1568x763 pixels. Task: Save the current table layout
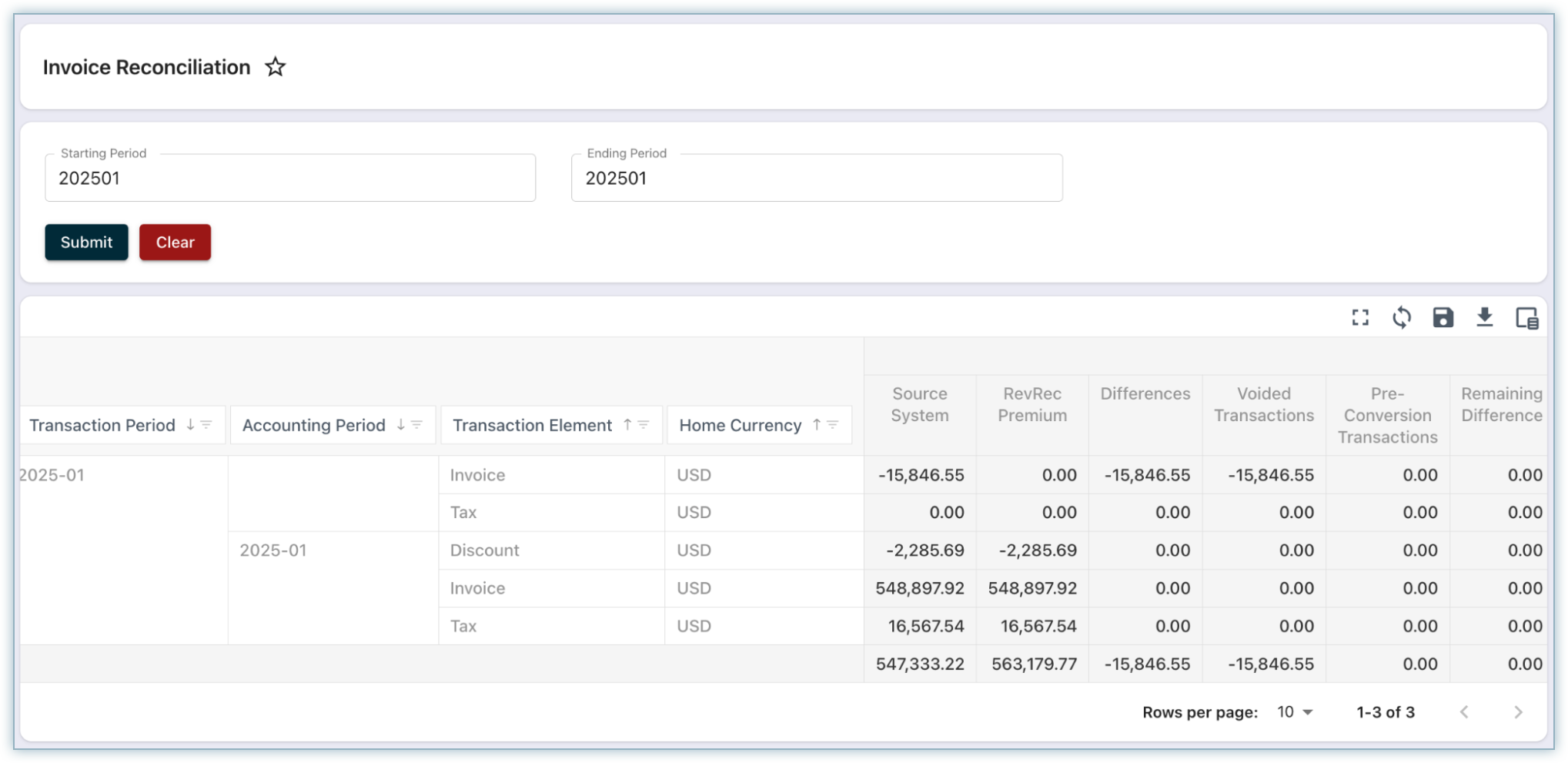[1443, 318]
